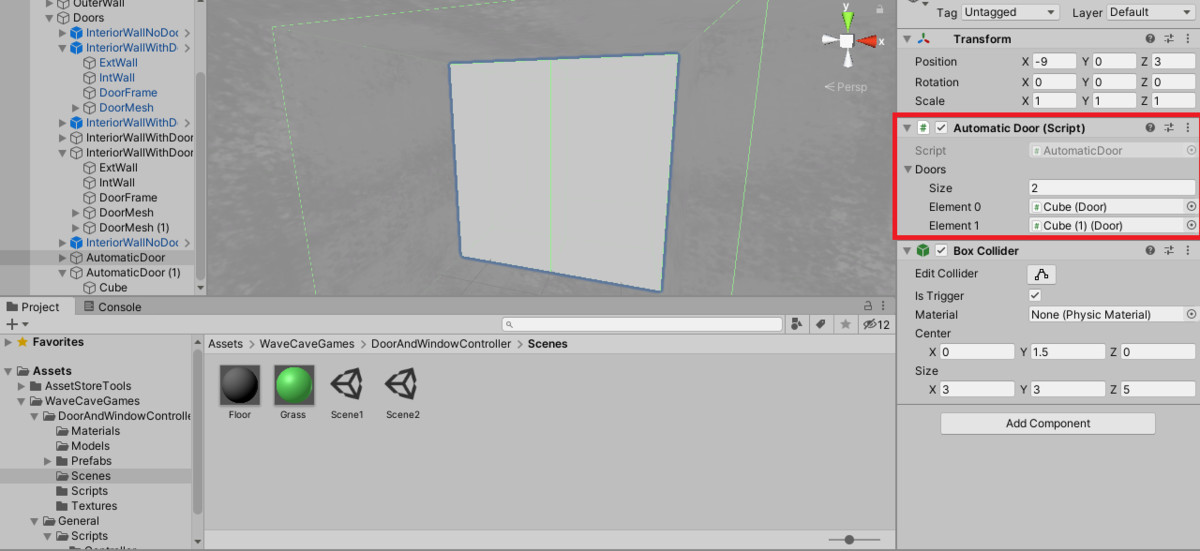Save search to favorites star icon
1200x551 pixels.
click(845, 324)
